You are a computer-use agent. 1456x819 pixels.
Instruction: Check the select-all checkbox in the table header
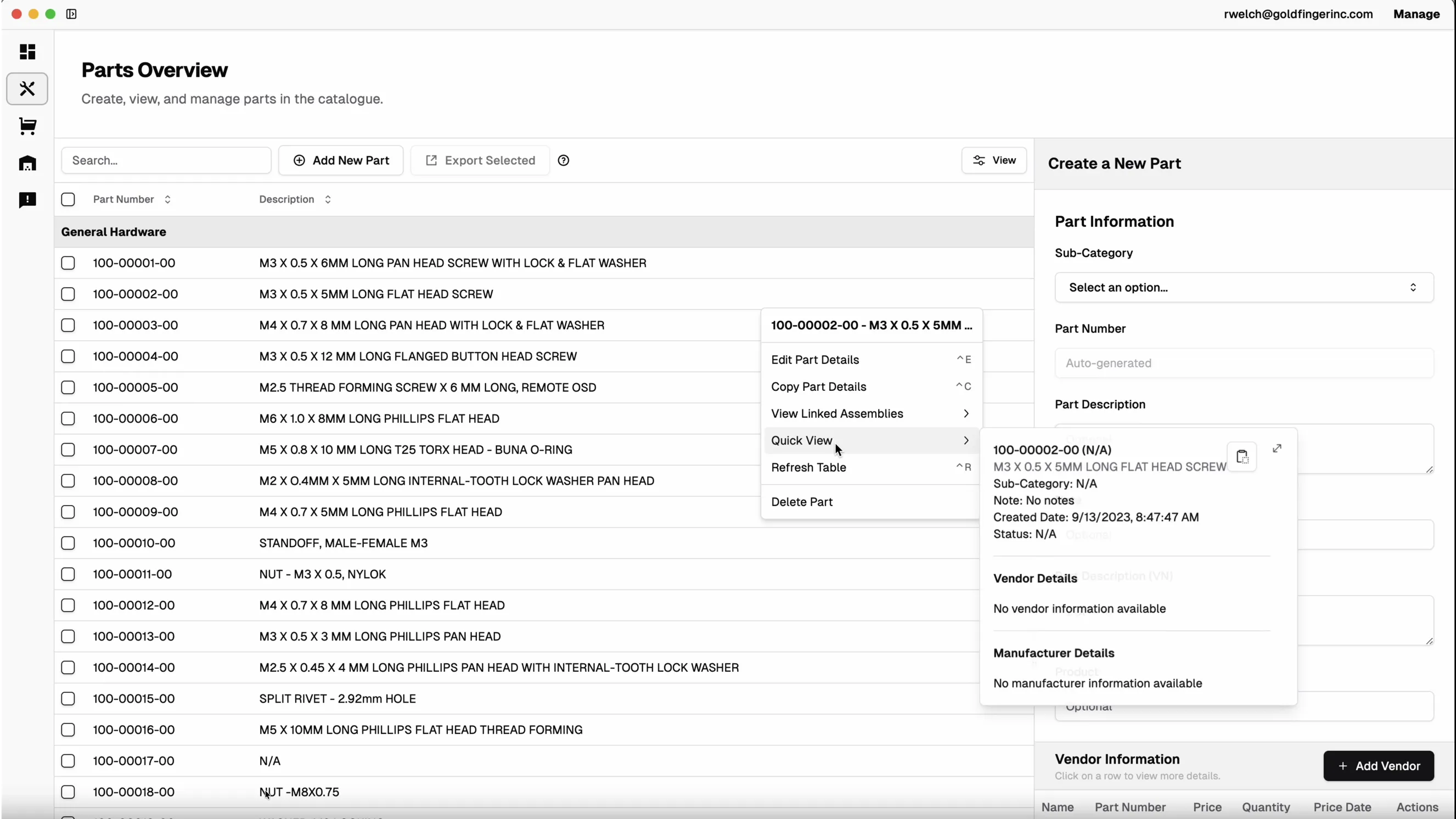tap(68, 199)
